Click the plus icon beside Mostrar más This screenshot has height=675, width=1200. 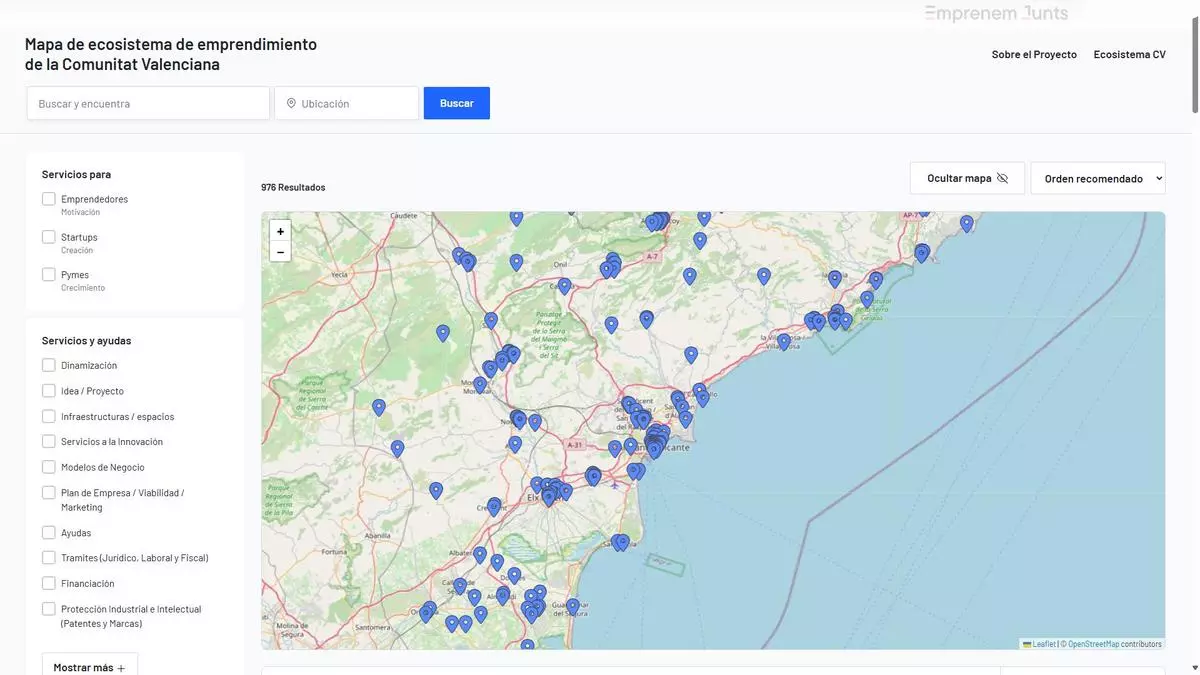[121, 667]
